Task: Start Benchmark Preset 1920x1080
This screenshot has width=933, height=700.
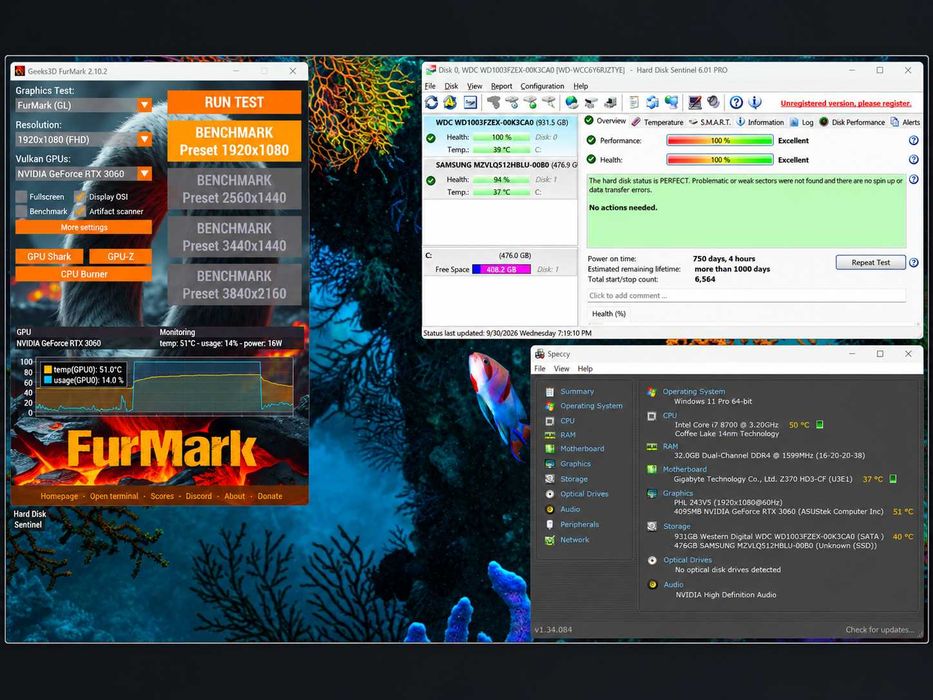Action: click(234, 142)
